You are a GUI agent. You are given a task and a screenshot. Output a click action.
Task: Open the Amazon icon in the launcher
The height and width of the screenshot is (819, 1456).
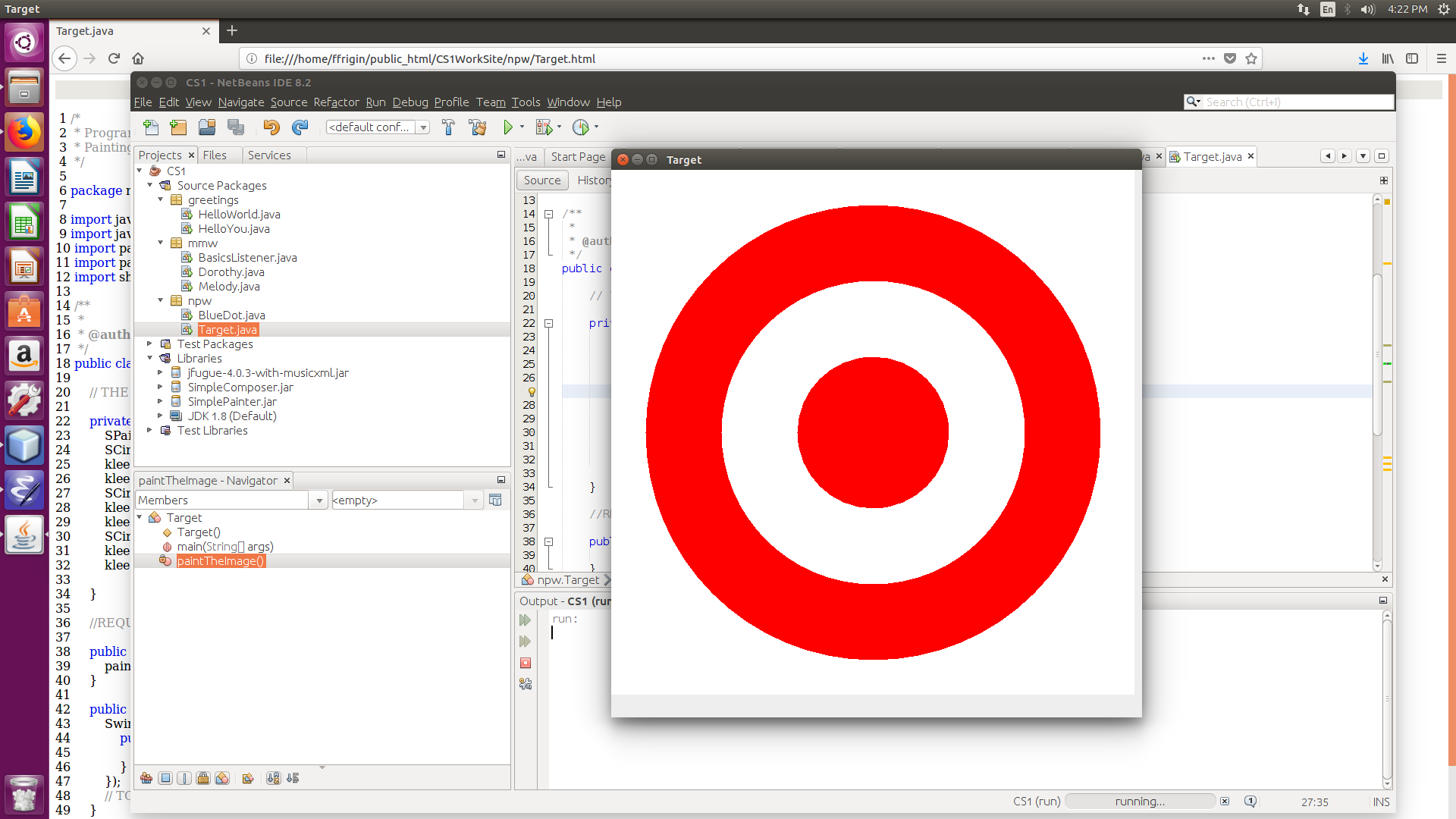coord(24,356)
